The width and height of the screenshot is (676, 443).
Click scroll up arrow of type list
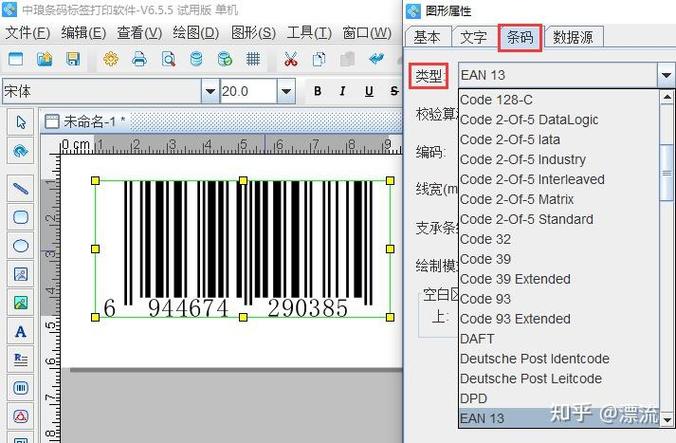pos(667,97)
